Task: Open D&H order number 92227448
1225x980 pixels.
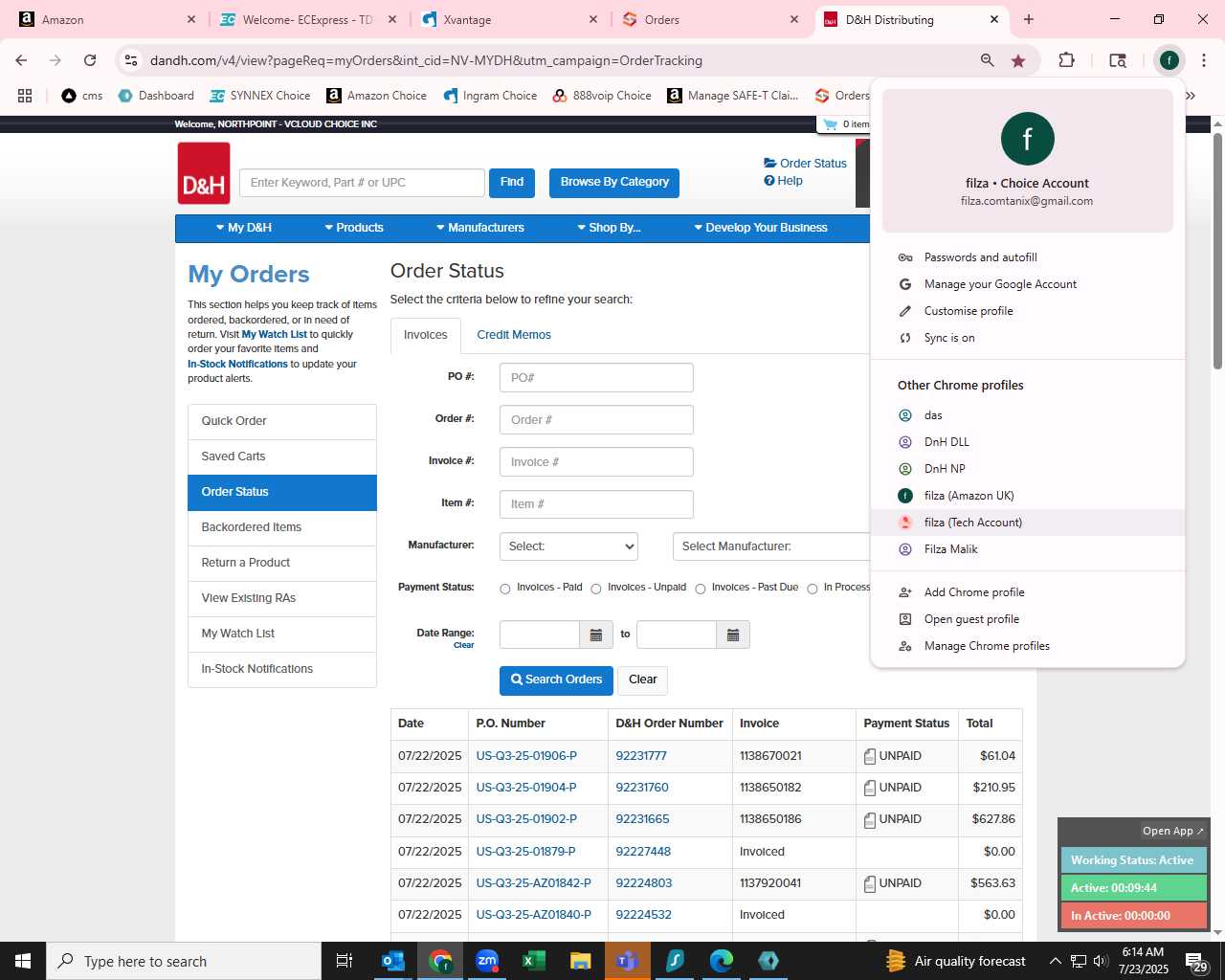Action: pyautogui.click(x=643, y=852)
